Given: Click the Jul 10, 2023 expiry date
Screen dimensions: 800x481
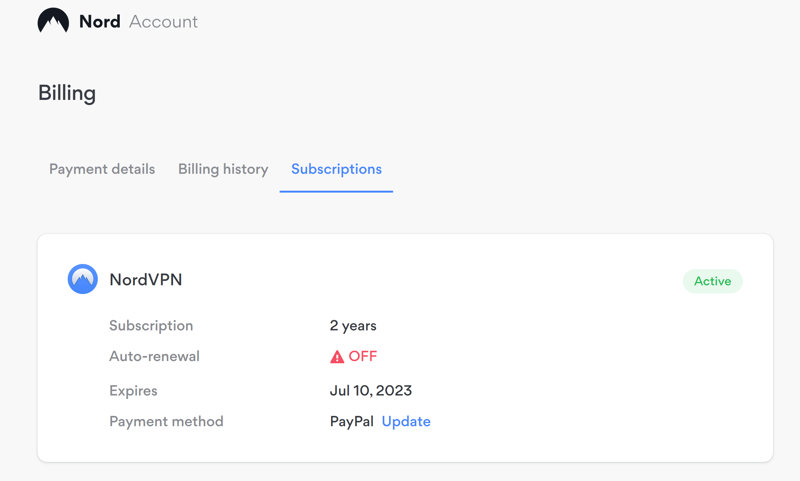Looking at the screenshot, I should pos(371,391).
